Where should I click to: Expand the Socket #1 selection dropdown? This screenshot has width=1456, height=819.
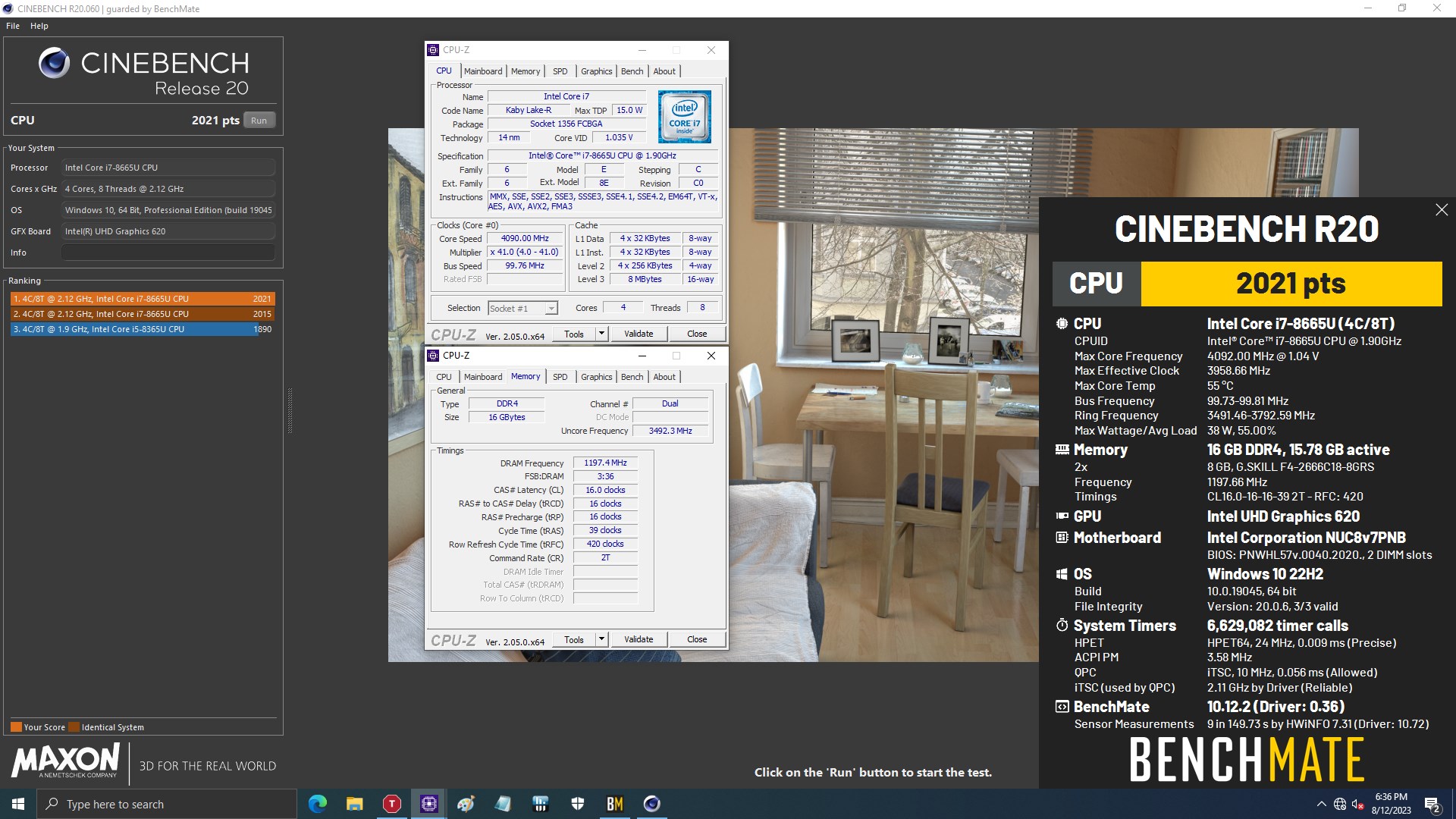pos(551,308)
